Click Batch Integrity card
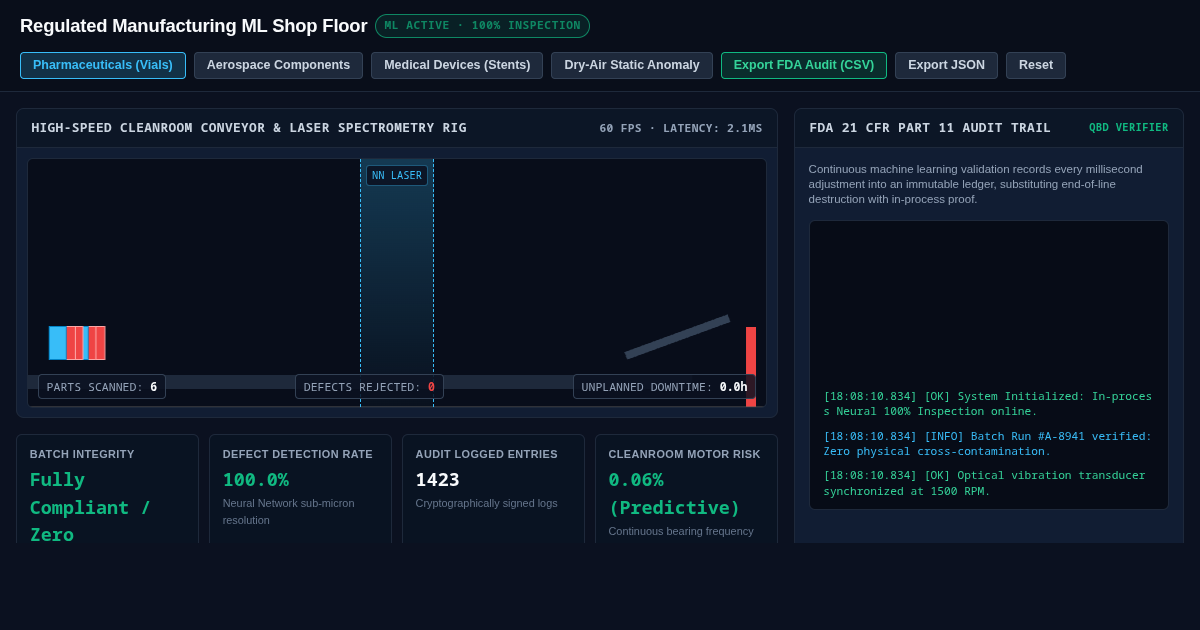The image size is (1200, 630). (107, 489)
